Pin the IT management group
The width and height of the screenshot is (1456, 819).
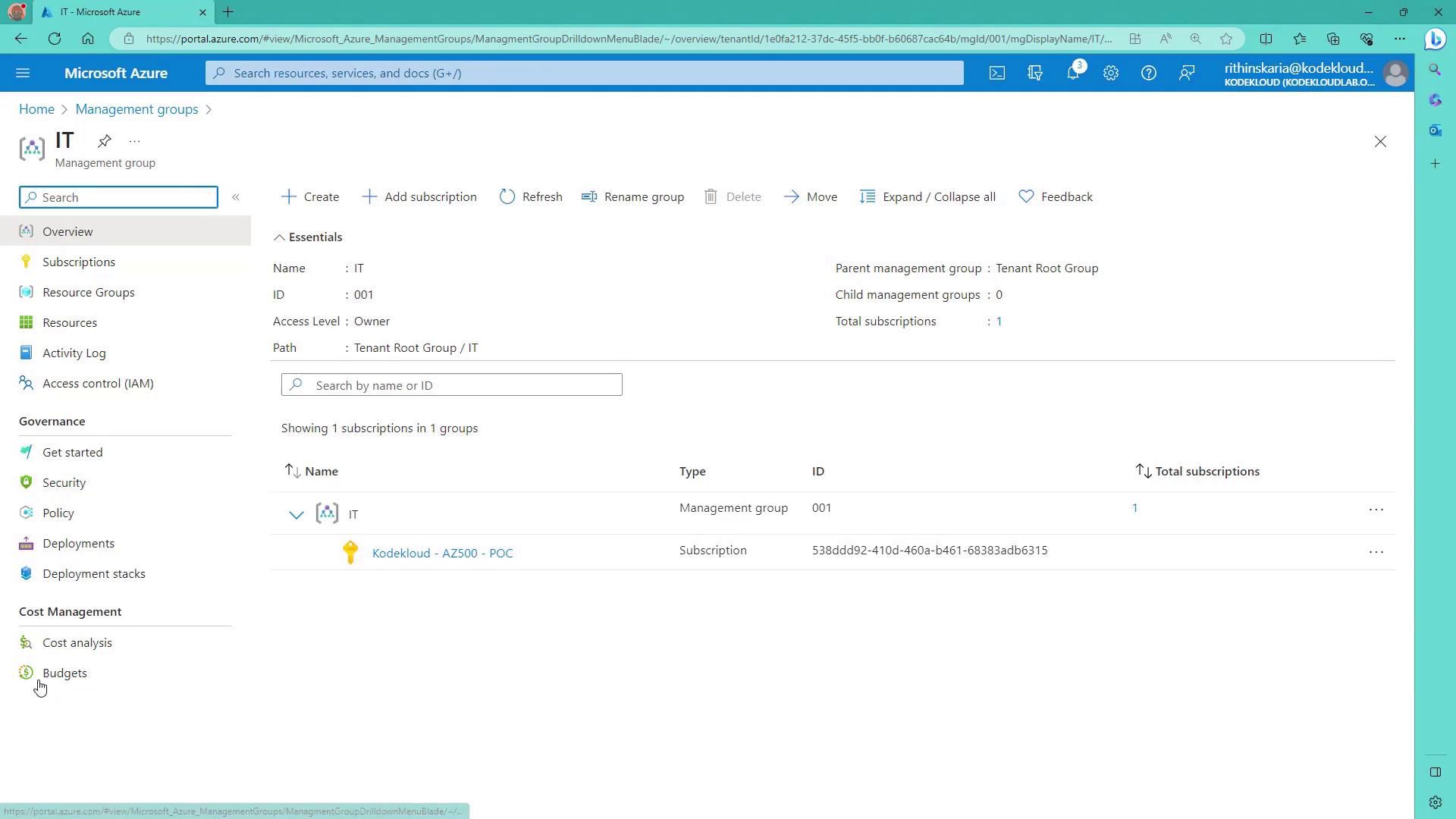pyautogui.click(x=105, y=141)
